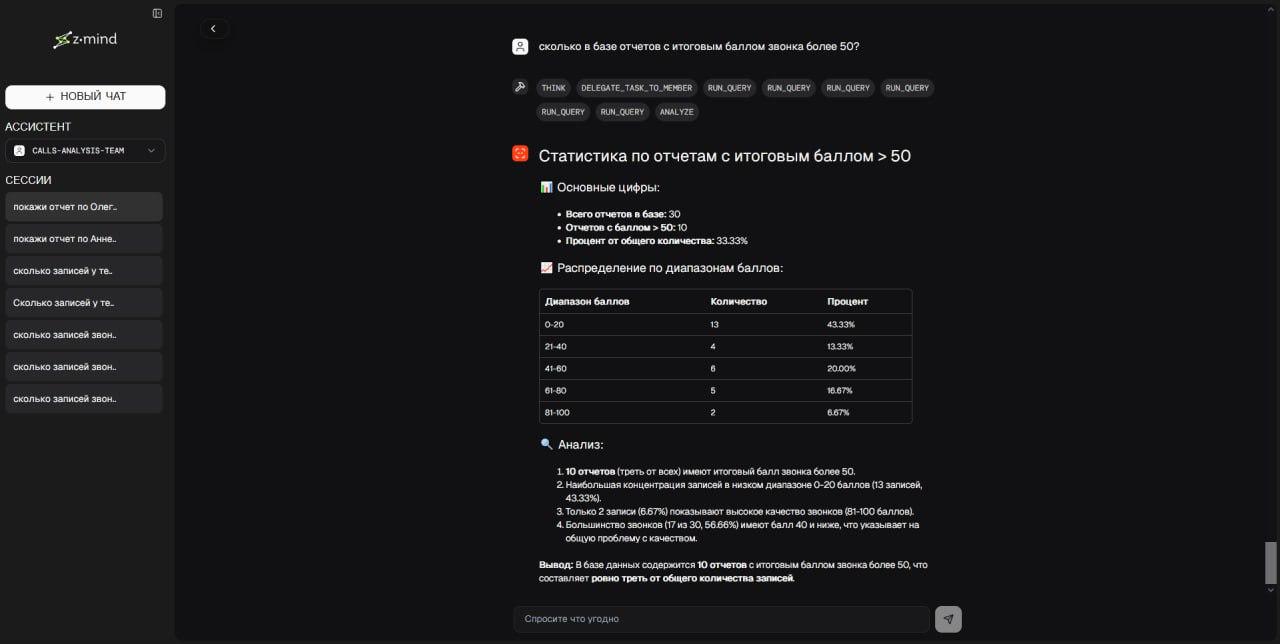
Task: Open last session "сколько записей звон.."
Action: [x=84, y=399]
